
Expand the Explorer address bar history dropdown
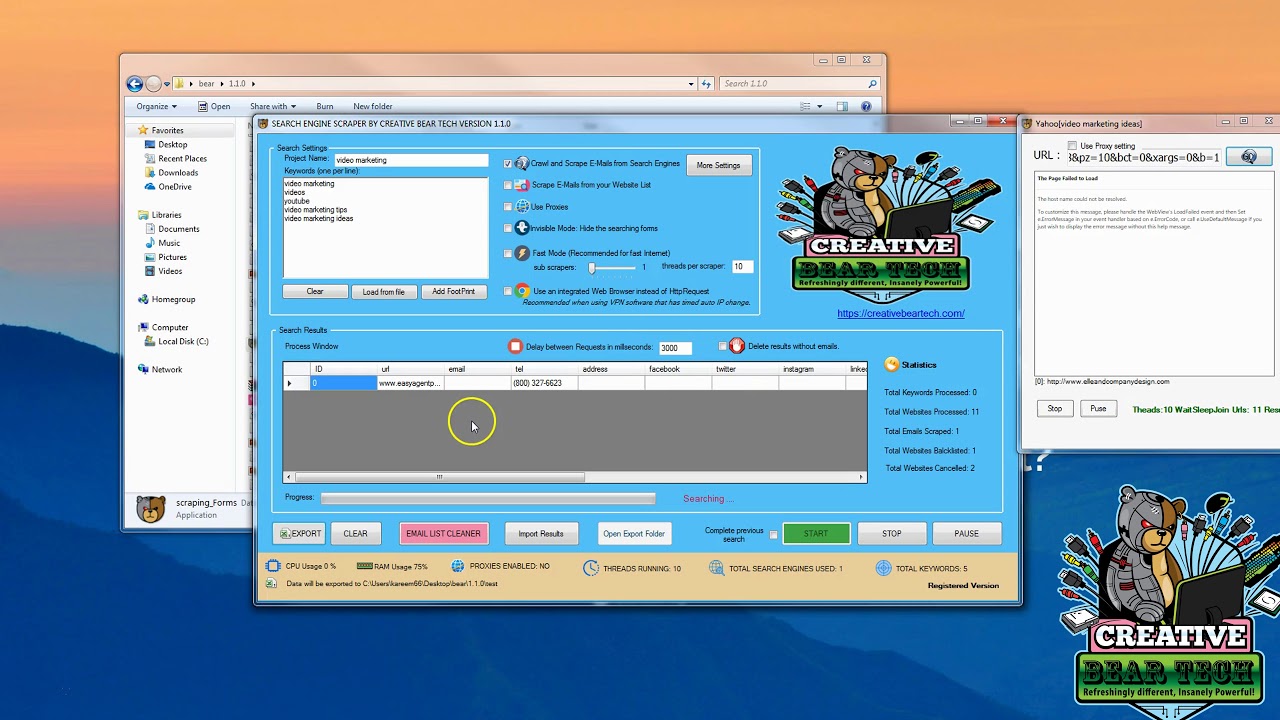[x=692, y=84]
